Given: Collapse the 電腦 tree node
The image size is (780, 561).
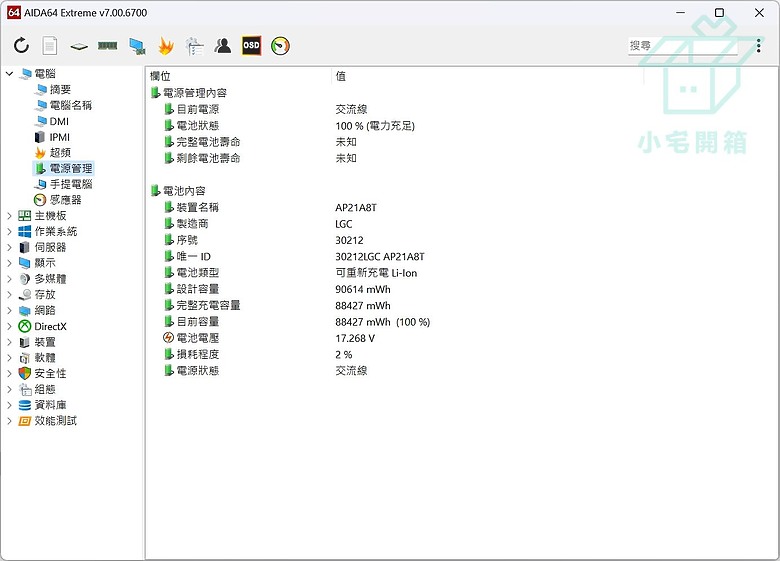Looking at the screenshot, I should pos(9,74).
